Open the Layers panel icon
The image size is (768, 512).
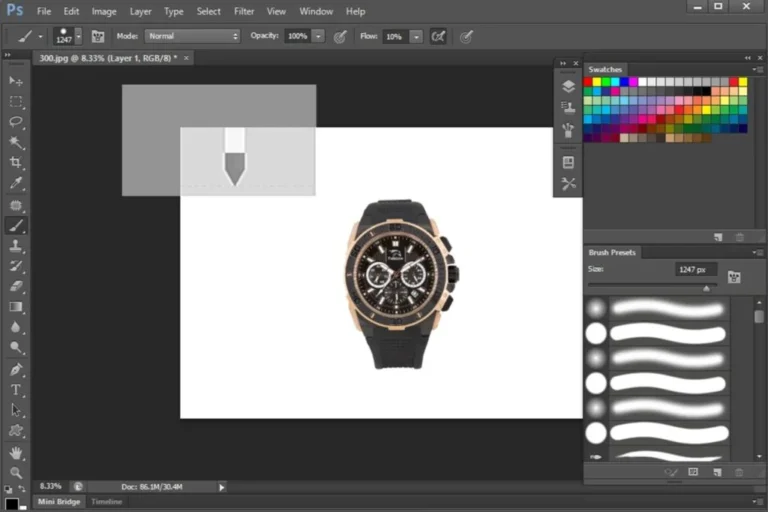click(568, 86)
